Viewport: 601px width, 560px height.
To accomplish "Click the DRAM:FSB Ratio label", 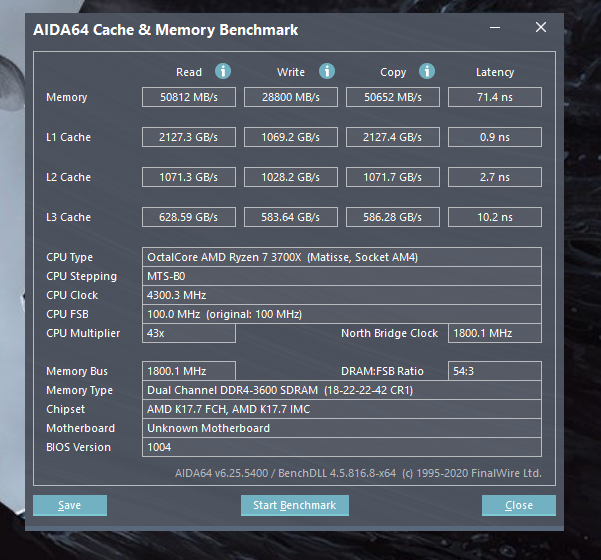I will pos(382,371).
